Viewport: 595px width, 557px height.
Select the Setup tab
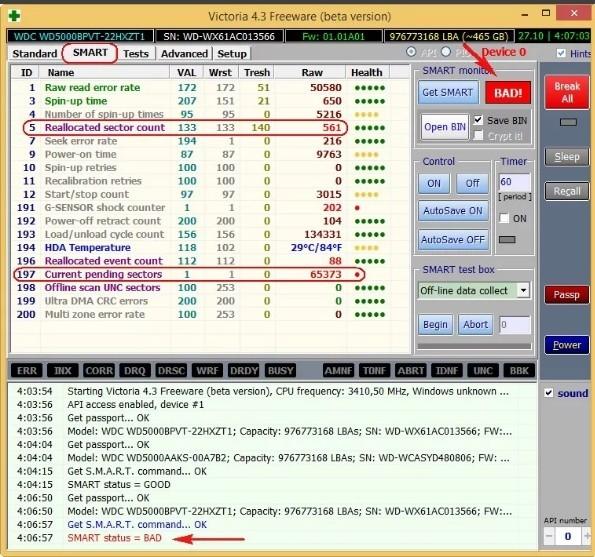click(232, 53)
